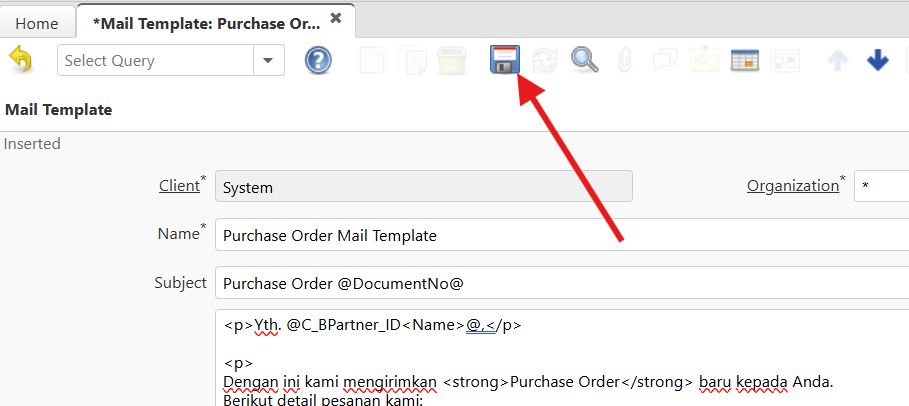Screen dimensions: 909x406
Task: Open the Help question mark icon
Action: click(x=318, y=60)
